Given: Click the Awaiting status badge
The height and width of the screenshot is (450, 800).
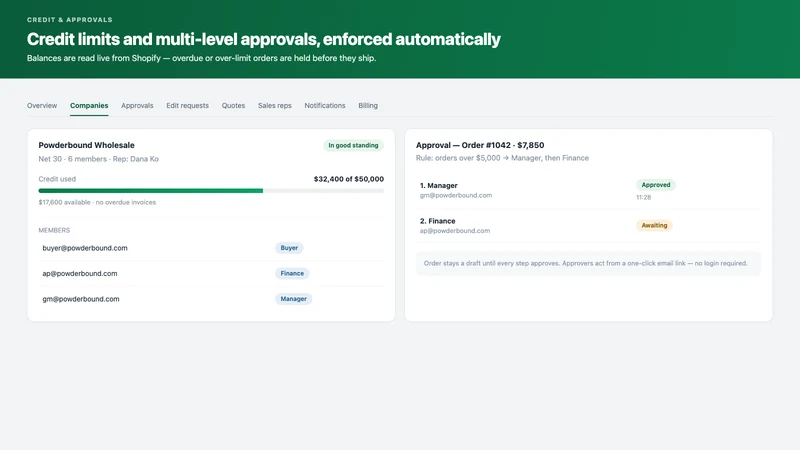Looking at the screenshot, I should pyautogui.click(x=654, y=226).
